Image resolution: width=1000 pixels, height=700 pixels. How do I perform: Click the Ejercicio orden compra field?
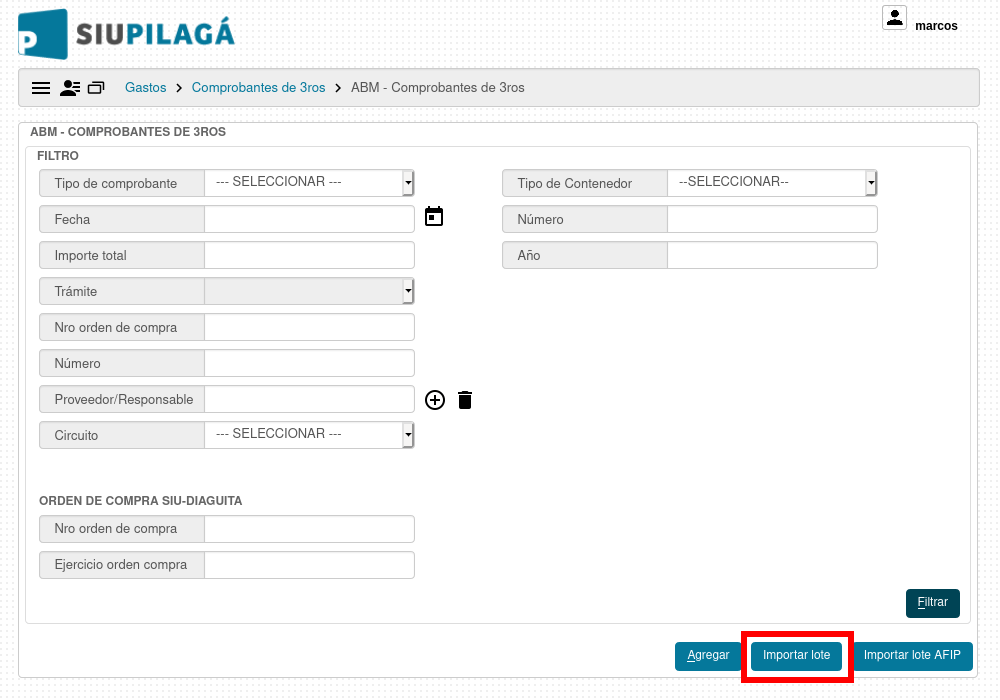(x=309, y=565)
